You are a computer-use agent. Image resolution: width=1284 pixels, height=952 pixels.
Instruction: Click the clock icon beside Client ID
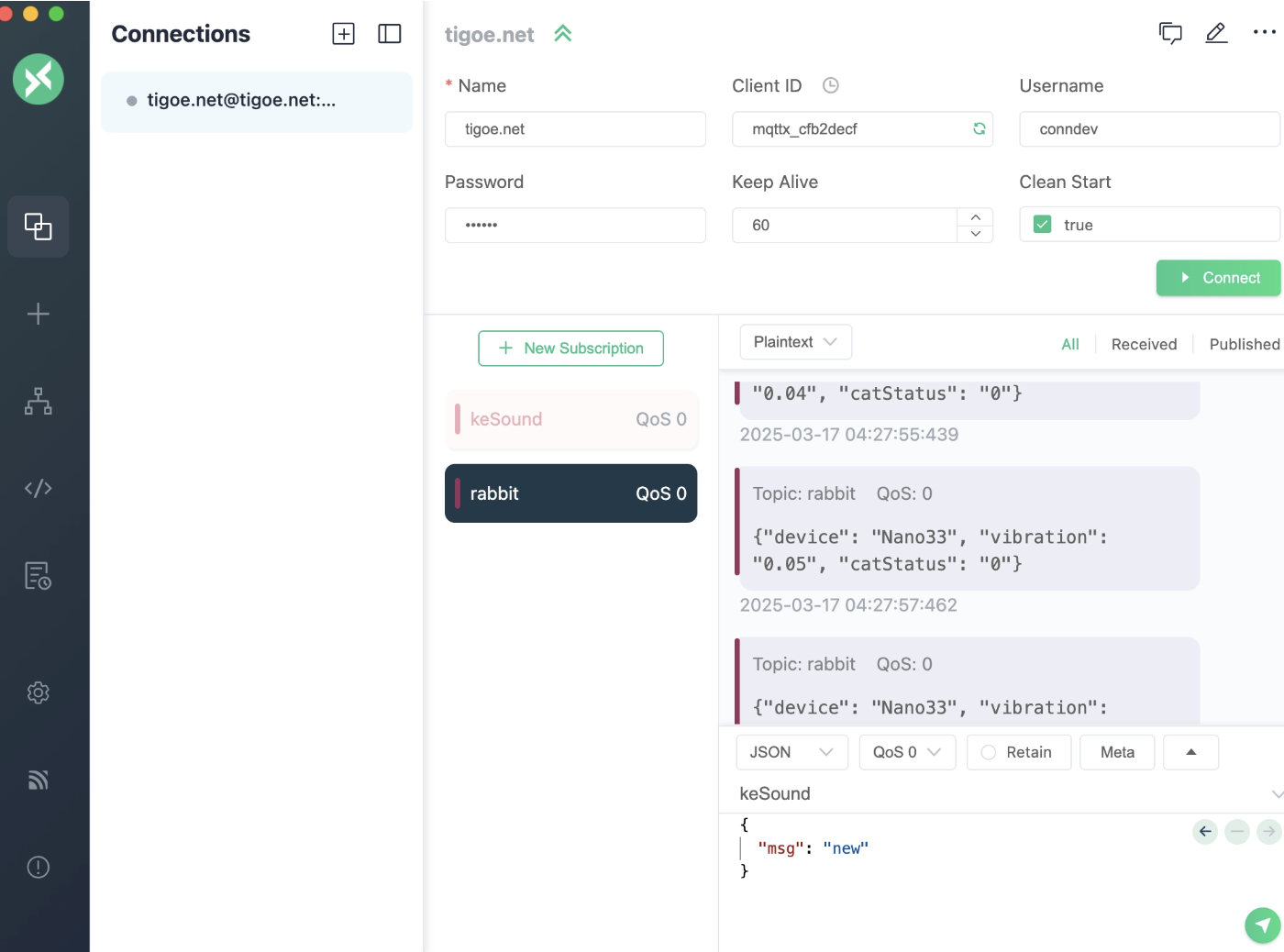coord(831,85)
